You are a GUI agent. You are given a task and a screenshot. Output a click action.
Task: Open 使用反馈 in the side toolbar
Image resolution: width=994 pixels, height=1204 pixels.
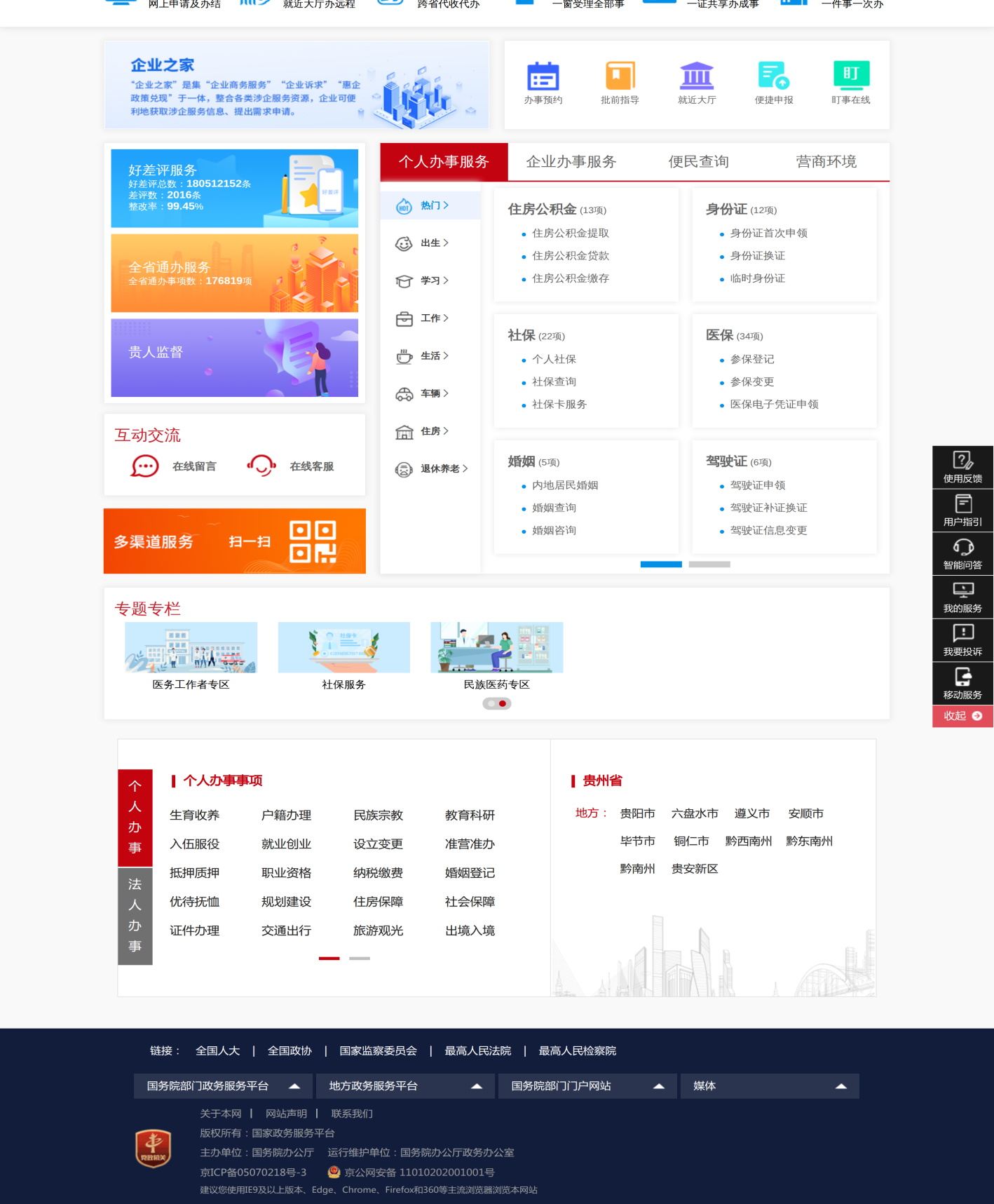tap(962, 467)
